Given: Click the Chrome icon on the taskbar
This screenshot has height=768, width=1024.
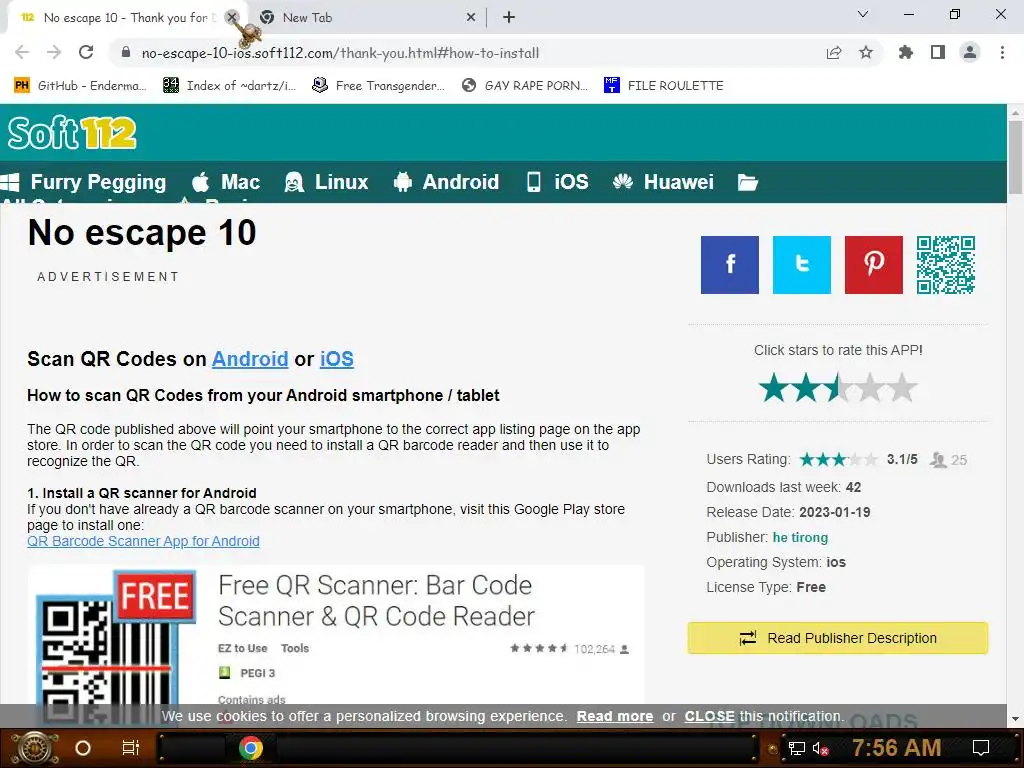Looking at the screenshot, I should click(250, 748).
